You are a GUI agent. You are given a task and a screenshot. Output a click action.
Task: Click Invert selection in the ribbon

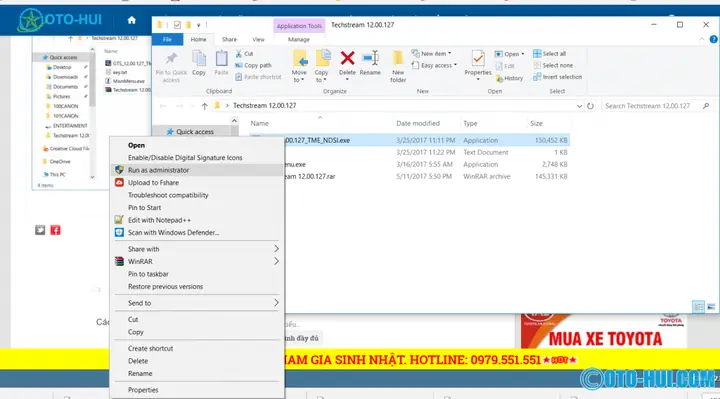[557, 77]
